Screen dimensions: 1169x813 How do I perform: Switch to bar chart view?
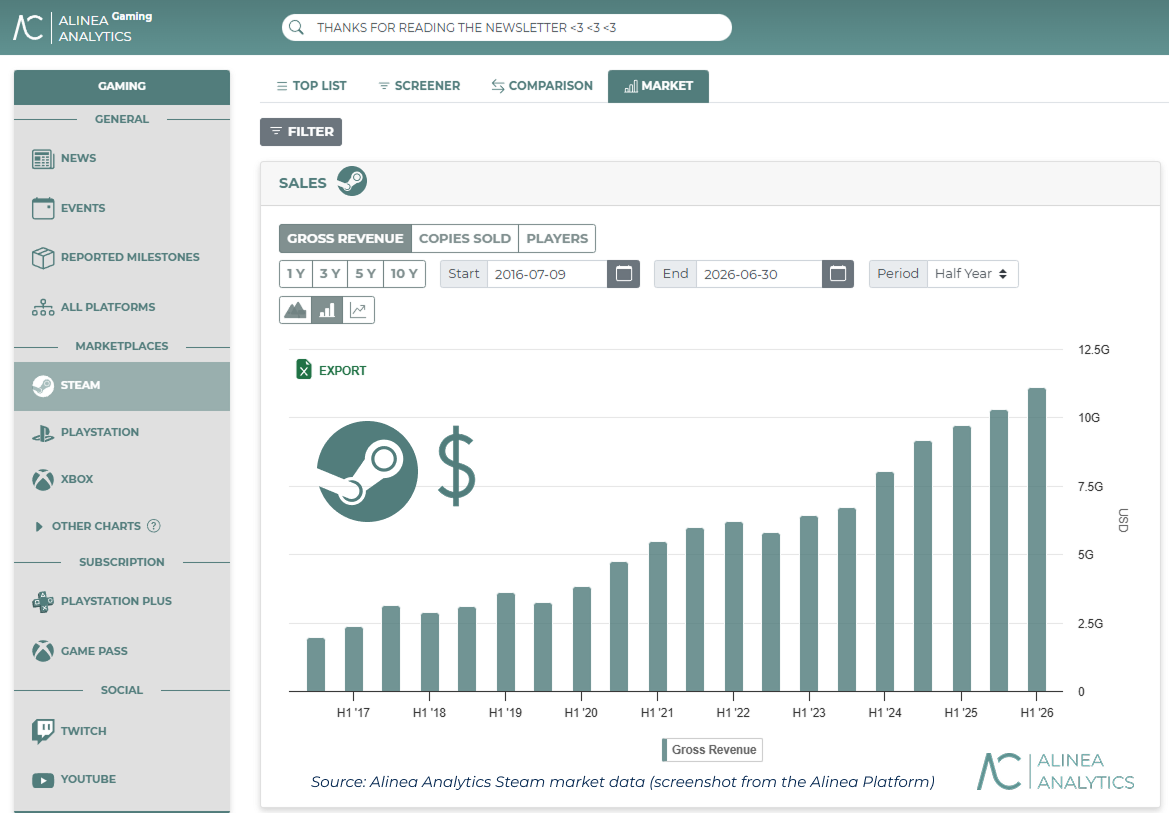(x=327, y=310)
